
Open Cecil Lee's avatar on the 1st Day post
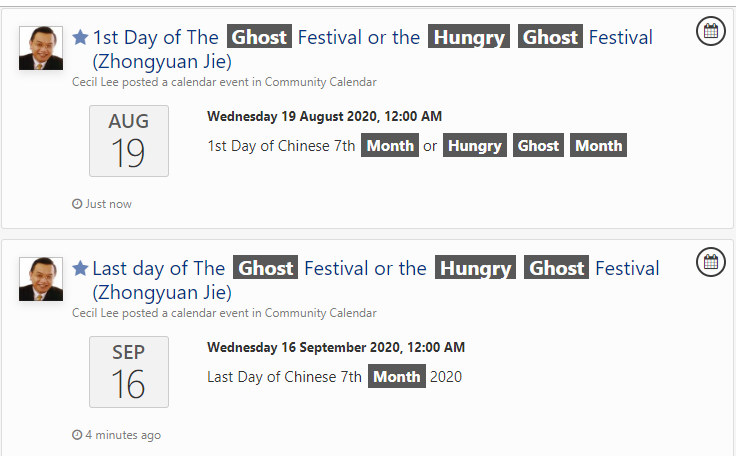click(x=41, y=48)
